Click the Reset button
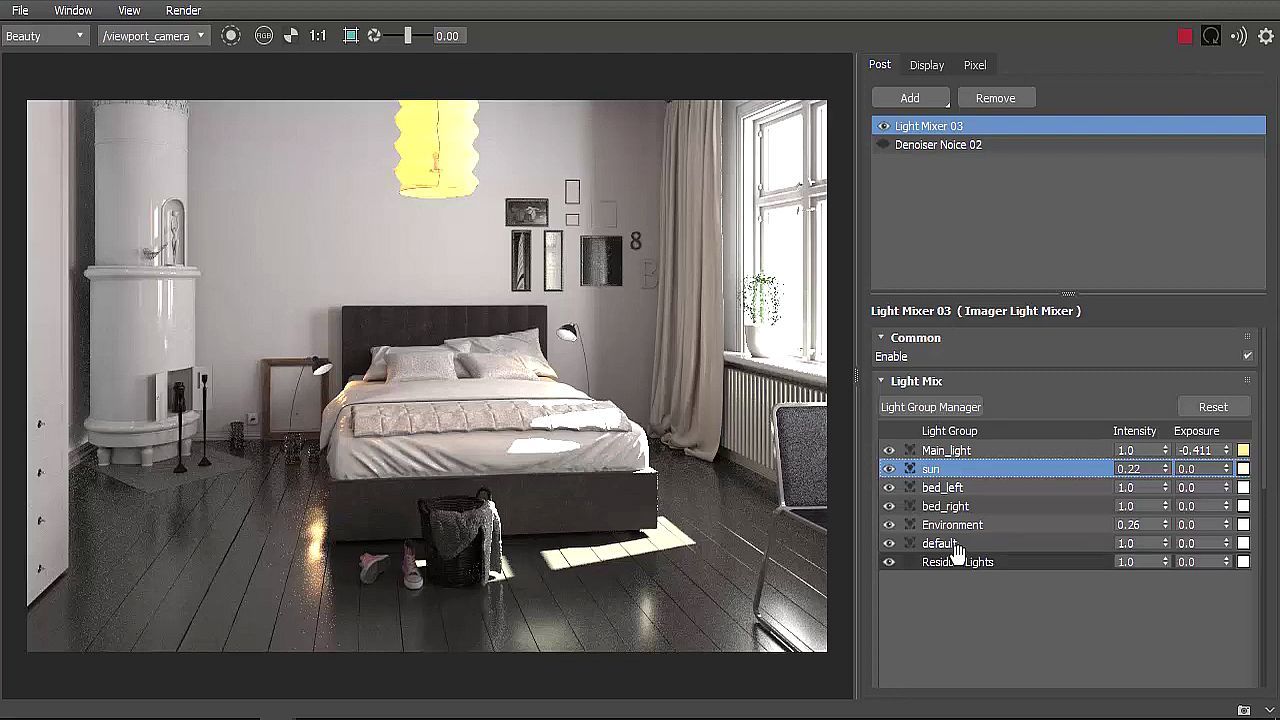 coord(1213,407)
